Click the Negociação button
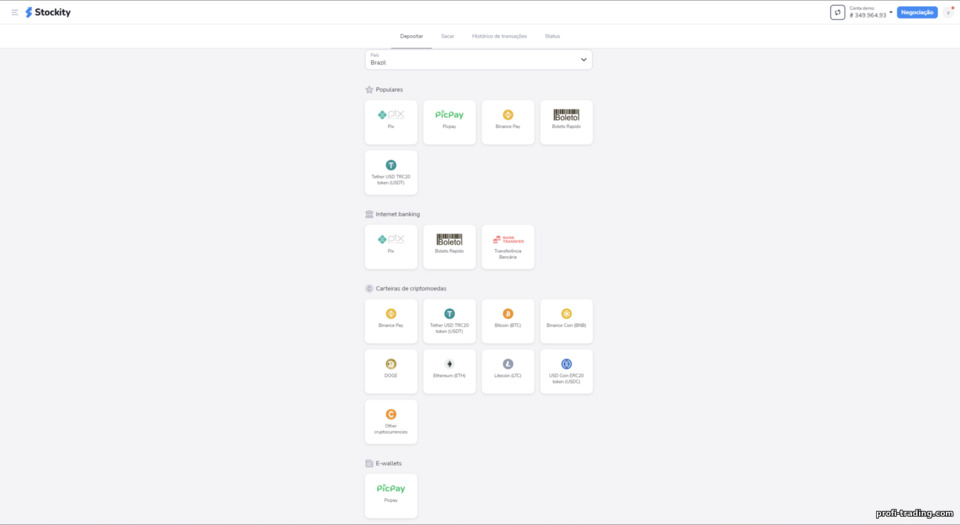This screenshot has width=960, height=525. (917, 12)
